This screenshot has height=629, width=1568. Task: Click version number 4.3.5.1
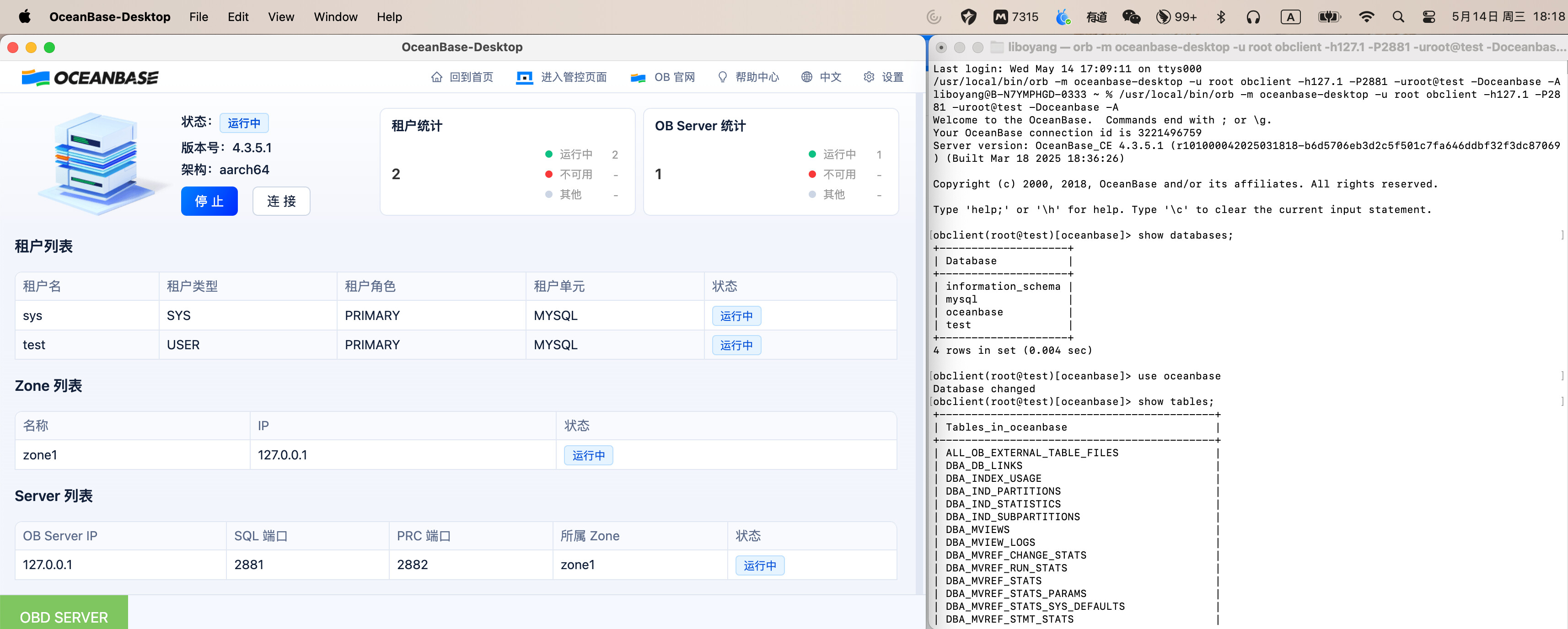[x=252, y=148]
